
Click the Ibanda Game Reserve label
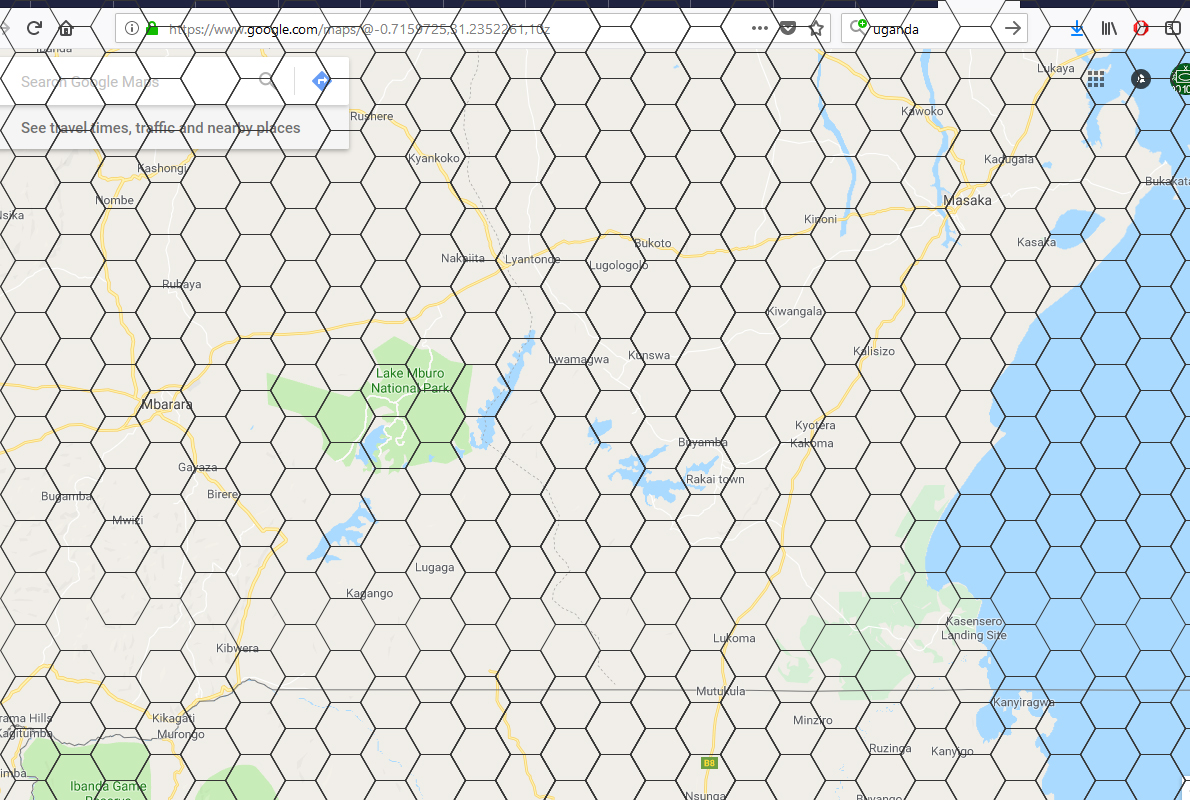tap(108, 791)
